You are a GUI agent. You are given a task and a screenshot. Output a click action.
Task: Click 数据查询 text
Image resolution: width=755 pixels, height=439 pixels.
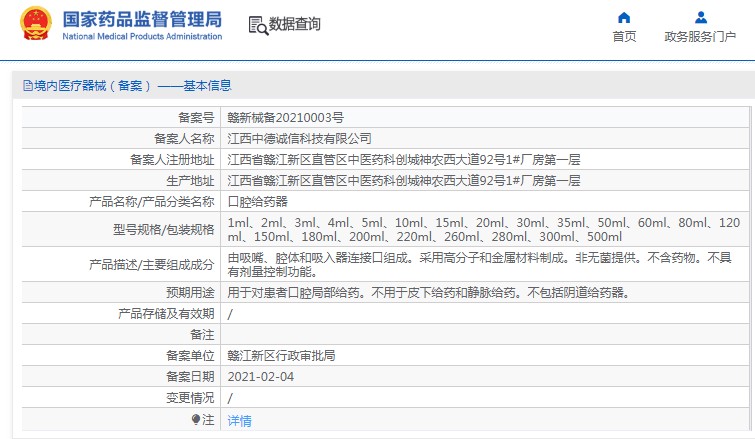294,24
